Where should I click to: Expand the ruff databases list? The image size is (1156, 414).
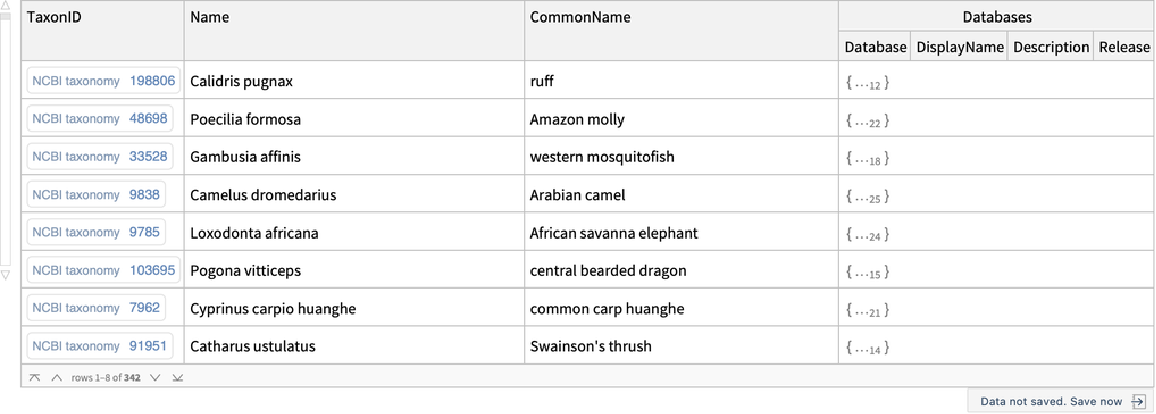(x=867, y=83)
